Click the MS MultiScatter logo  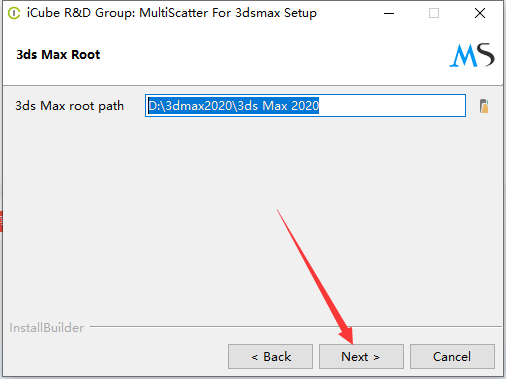point(472,55)
